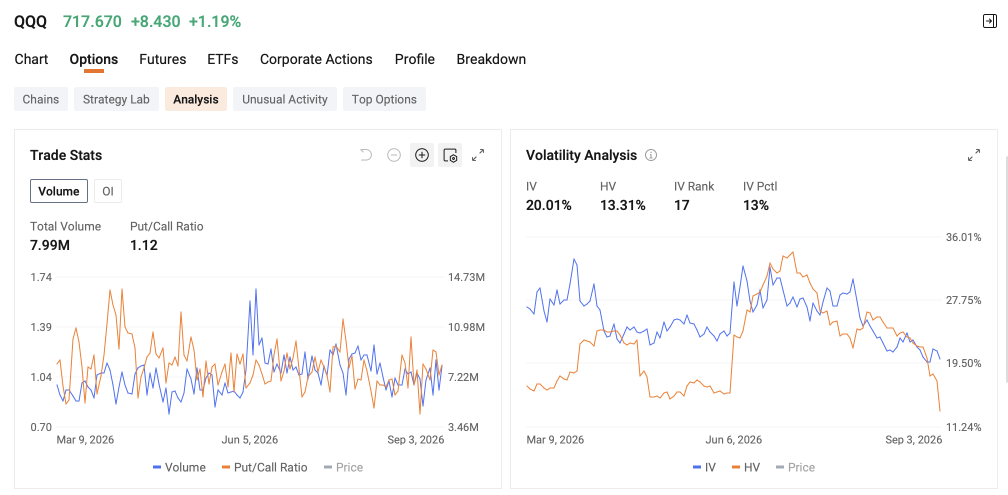Click the 14.73M axis label
Screen dimensions: 1008x495
tap(466, 277)
